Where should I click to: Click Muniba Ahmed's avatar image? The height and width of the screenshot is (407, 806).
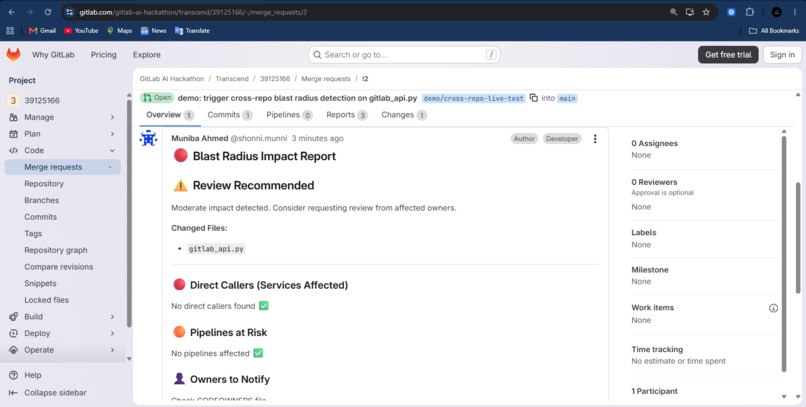(148, 138)
